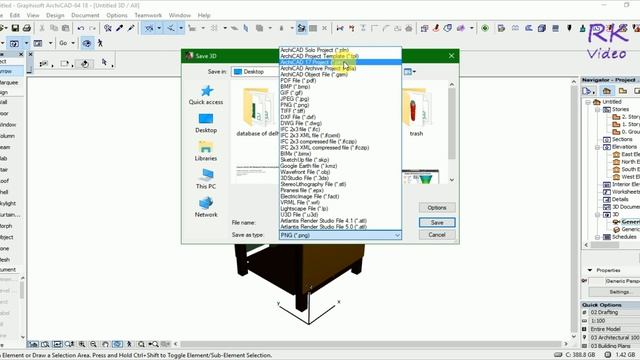
Task: Open the Help menu
Action: coord(204,15)
